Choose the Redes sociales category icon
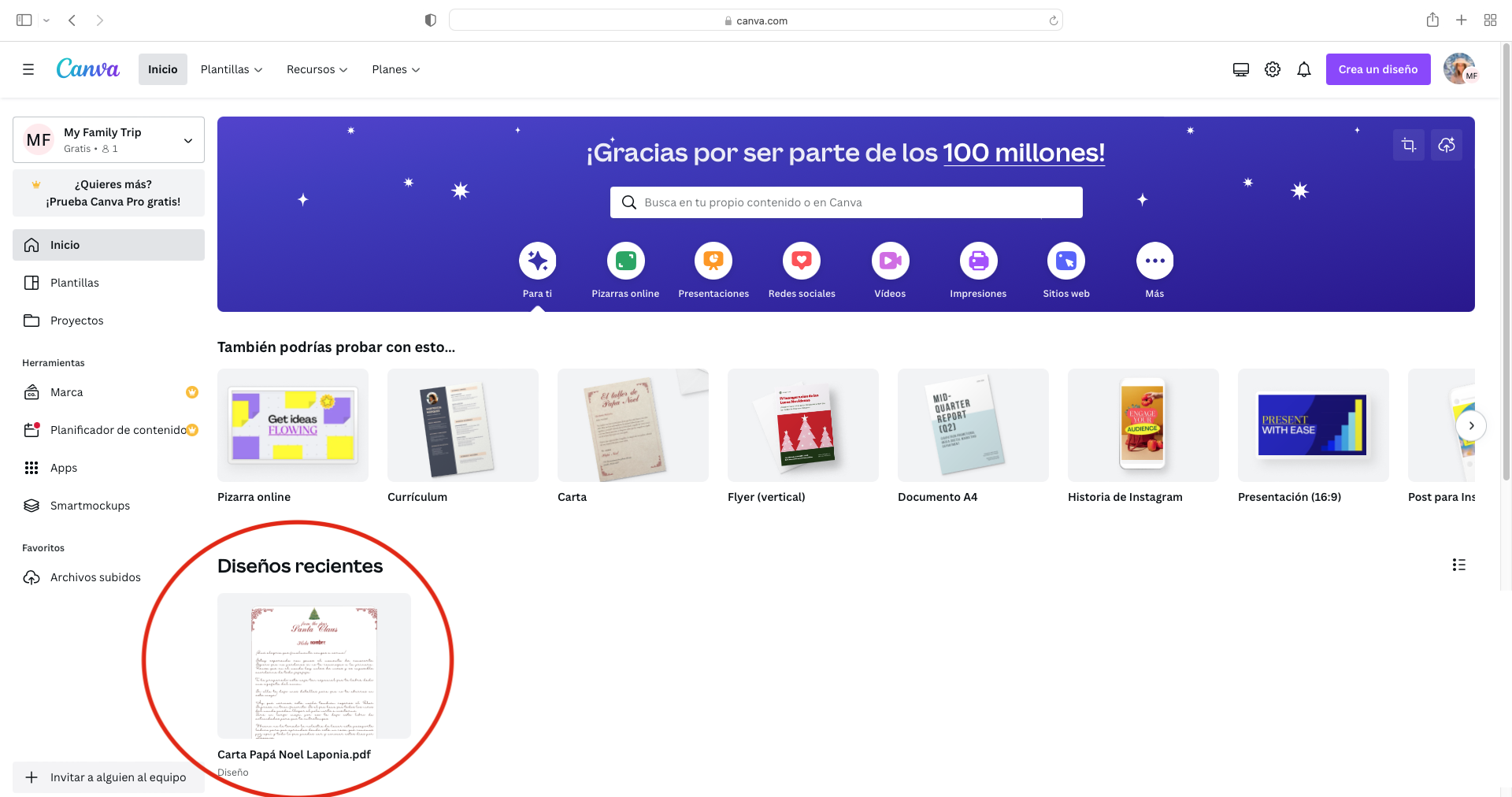Image resolution: width=1512 pixels, height=797 pixels. [802, 261]
